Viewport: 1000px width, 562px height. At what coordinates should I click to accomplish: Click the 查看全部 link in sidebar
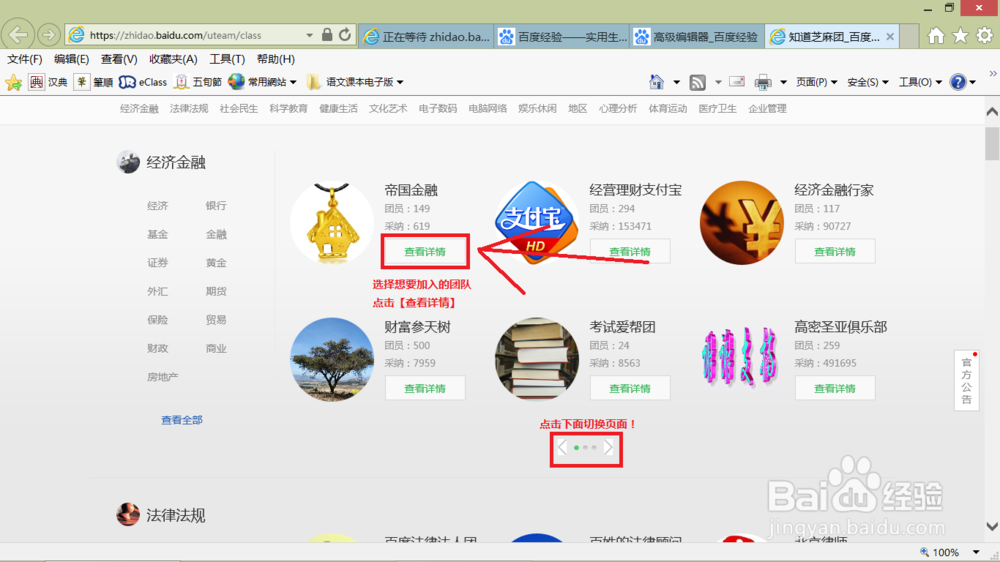(182, 420)
